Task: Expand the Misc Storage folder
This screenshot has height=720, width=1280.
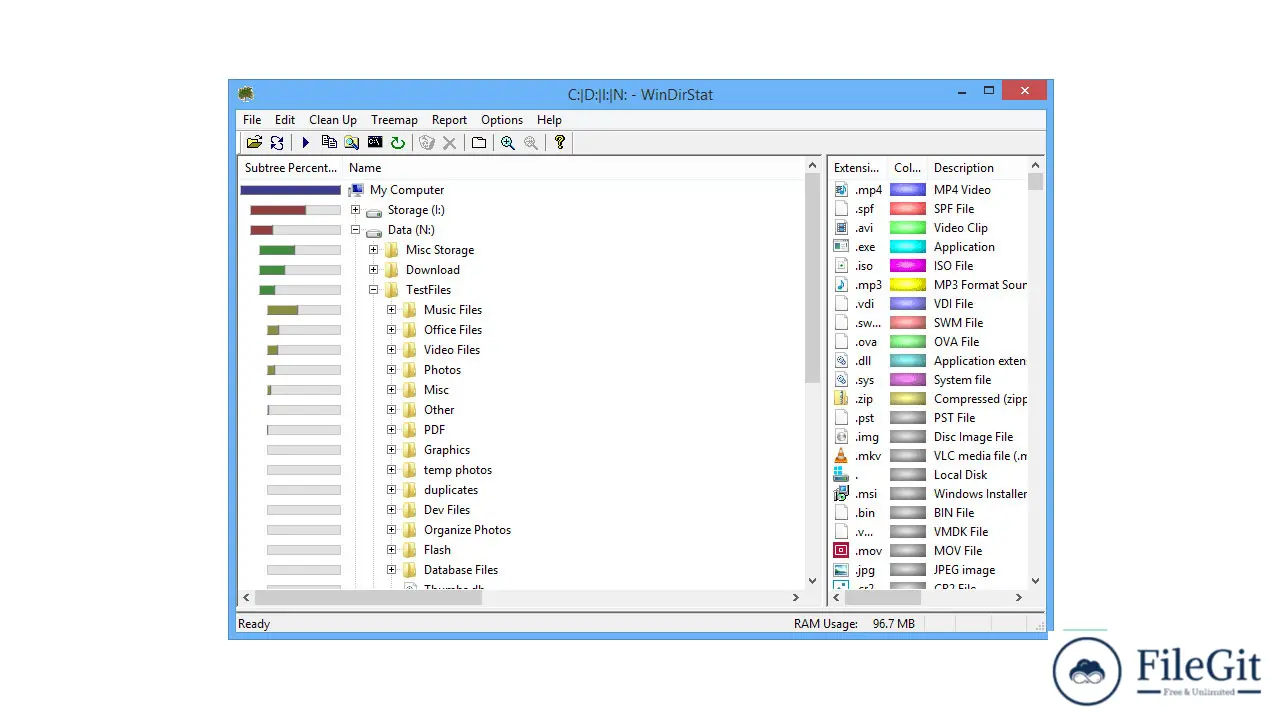Action: point(373,250)
